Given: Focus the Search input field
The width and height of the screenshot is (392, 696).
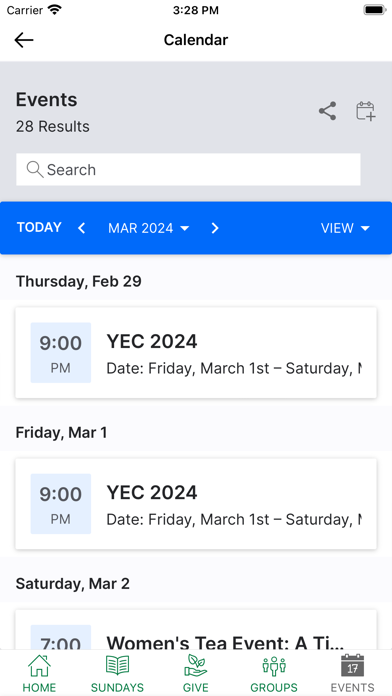Looking at the screenshot, I should pos(188,170).
